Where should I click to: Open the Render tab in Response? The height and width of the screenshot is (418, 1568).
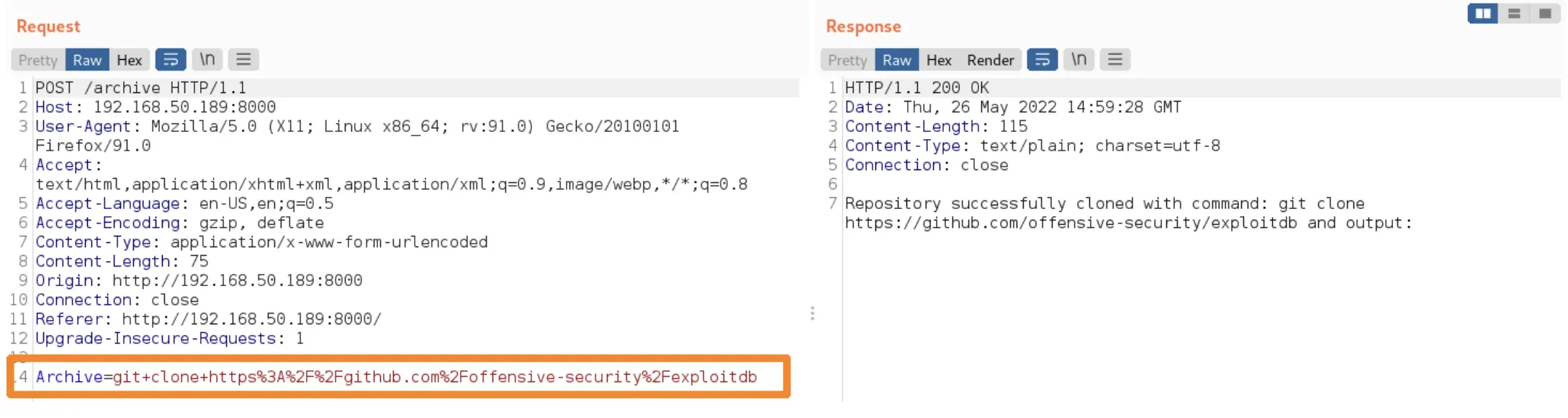(x=990, y=60)
